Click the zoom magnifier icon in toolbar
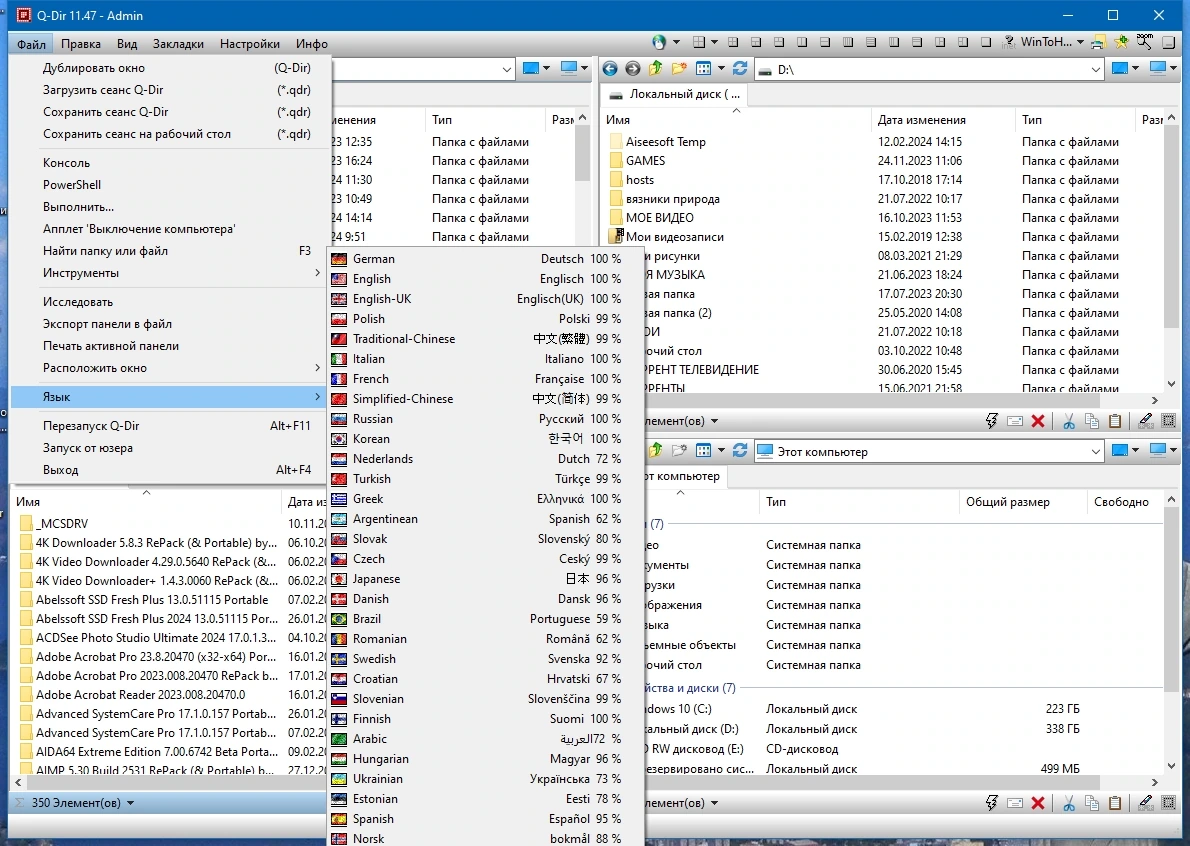The height and width of the screenshot is (846, 1190). 1144,42
